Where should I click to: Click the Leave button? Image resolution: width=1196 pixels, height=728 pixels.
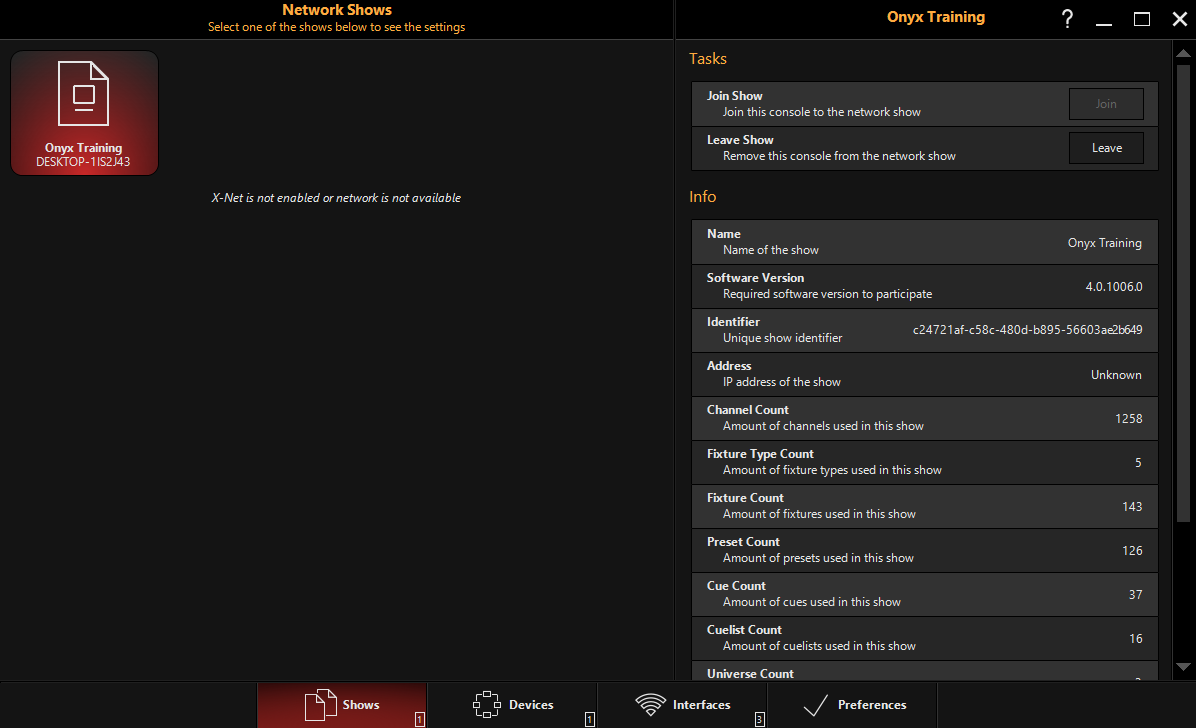click(1106, 148)
